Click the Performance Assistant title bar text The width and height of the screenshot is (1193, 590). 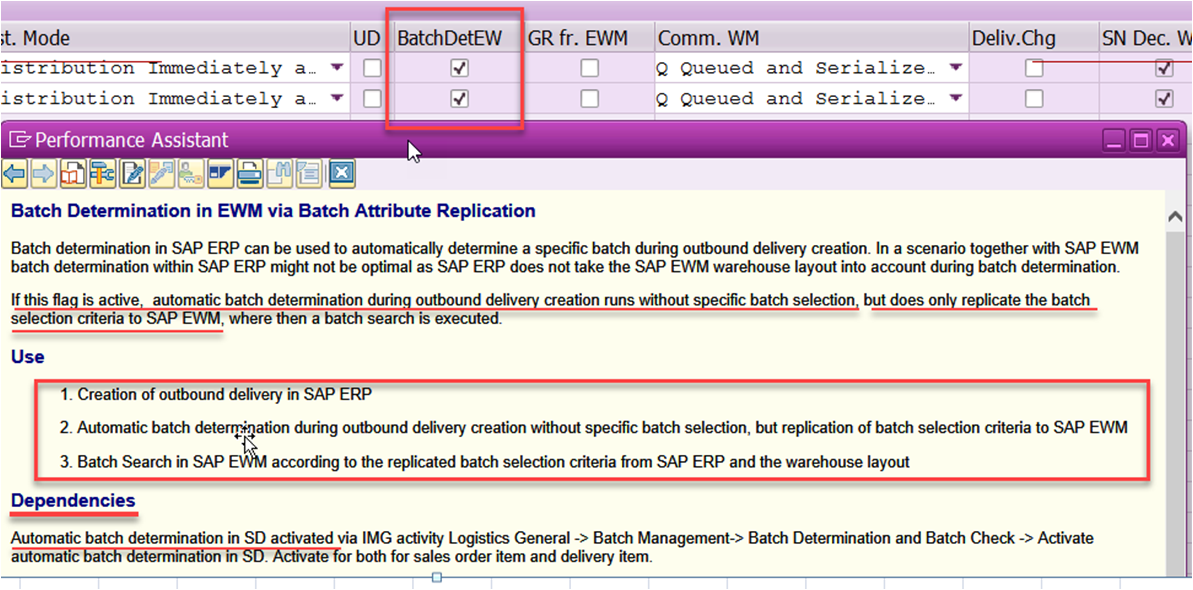click(132, 140)
